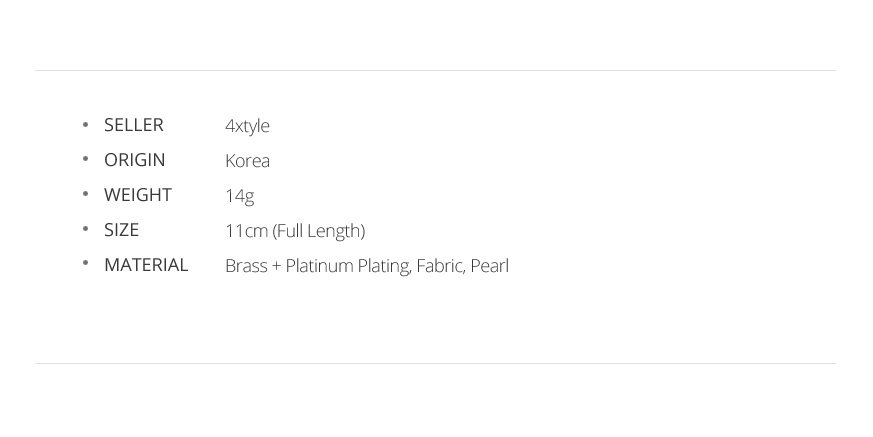Click the bullet beside MATERIAL
This screenshot has width=873, height=437.
(x=85, y=264)
